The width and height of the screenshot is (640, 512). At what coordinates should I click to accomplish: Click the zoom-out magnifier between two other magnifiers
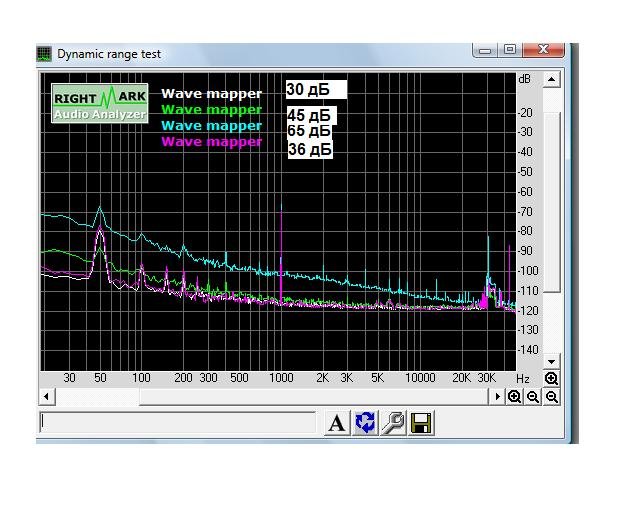(533, 396)
